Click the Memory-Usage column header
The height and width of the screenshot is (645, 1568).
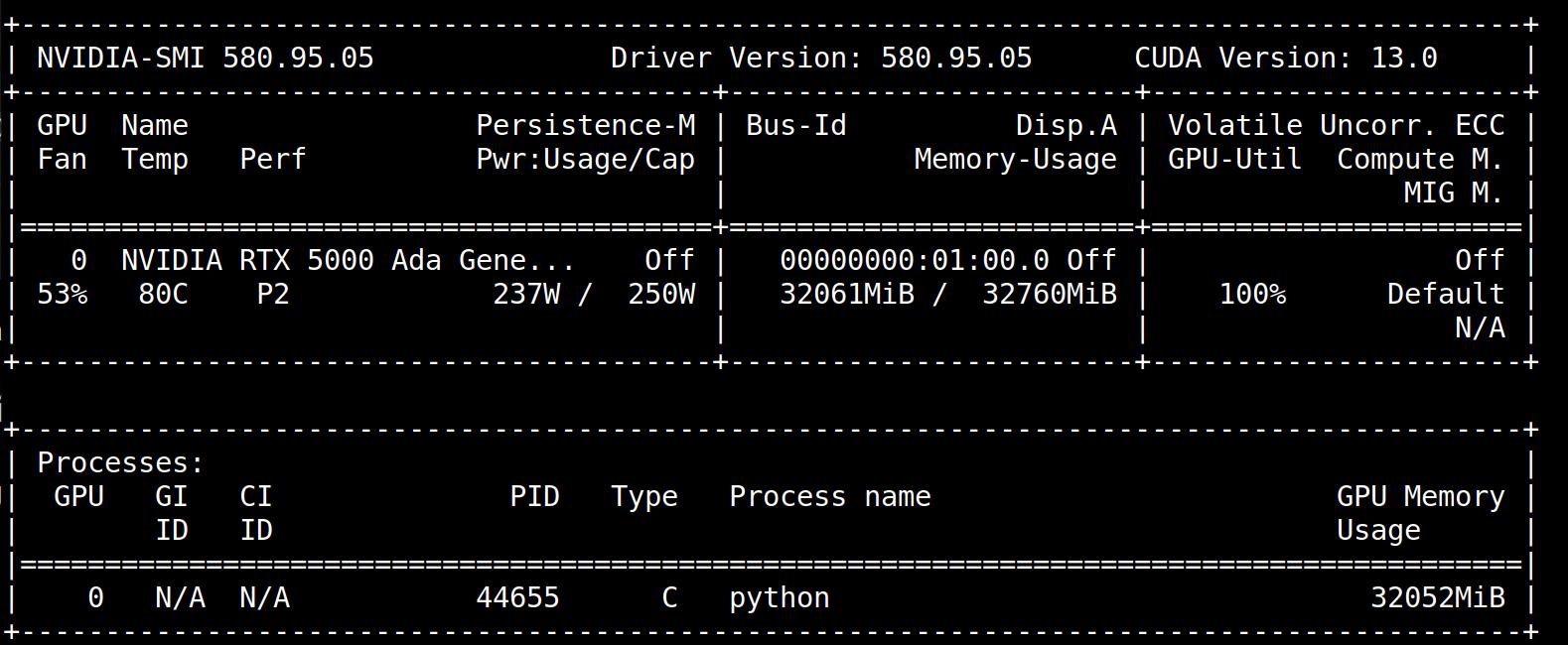point(1015,159)
